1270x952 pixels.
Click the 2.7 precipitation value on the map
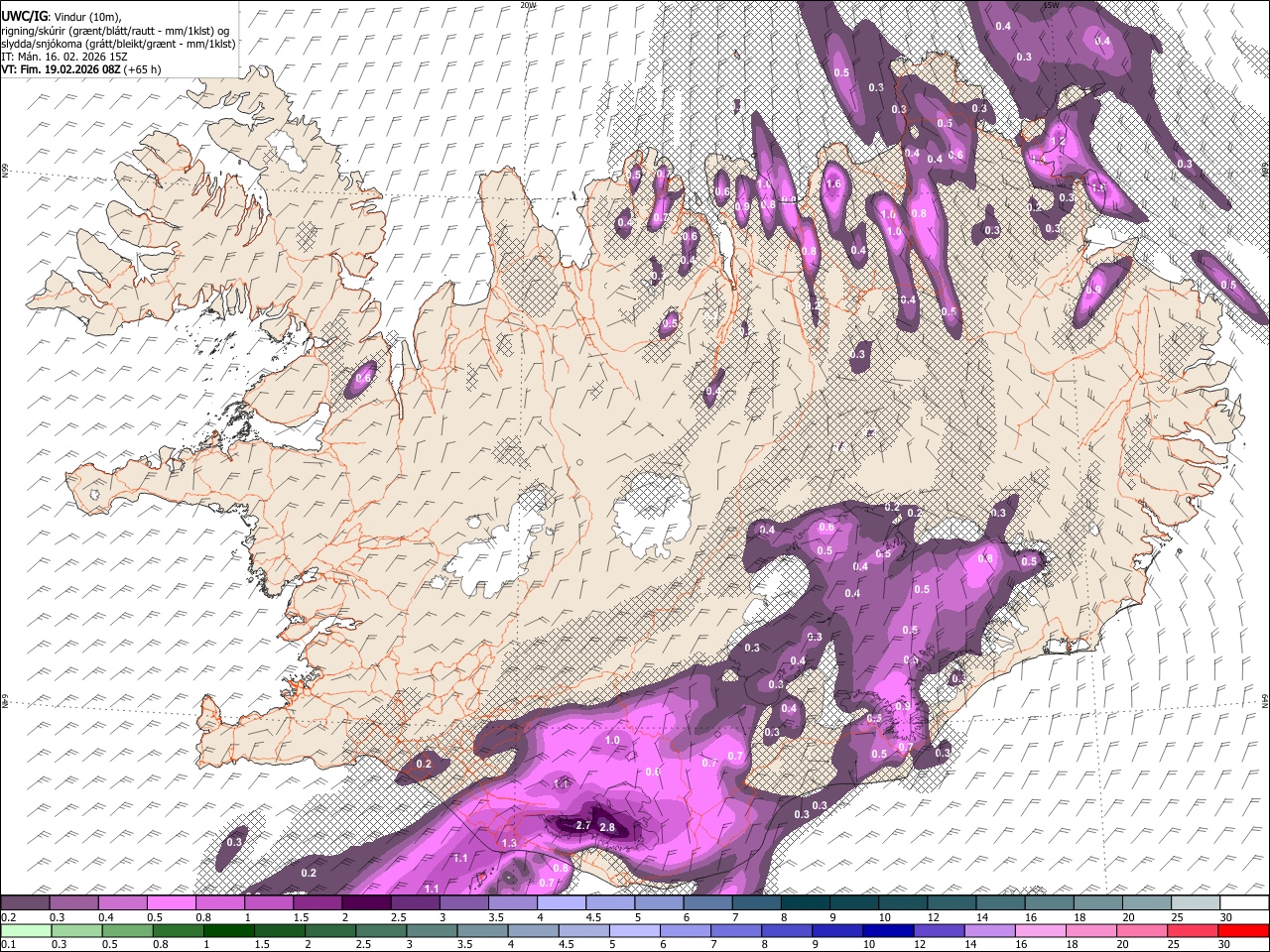pyautogui.click(x=583, y=825)
